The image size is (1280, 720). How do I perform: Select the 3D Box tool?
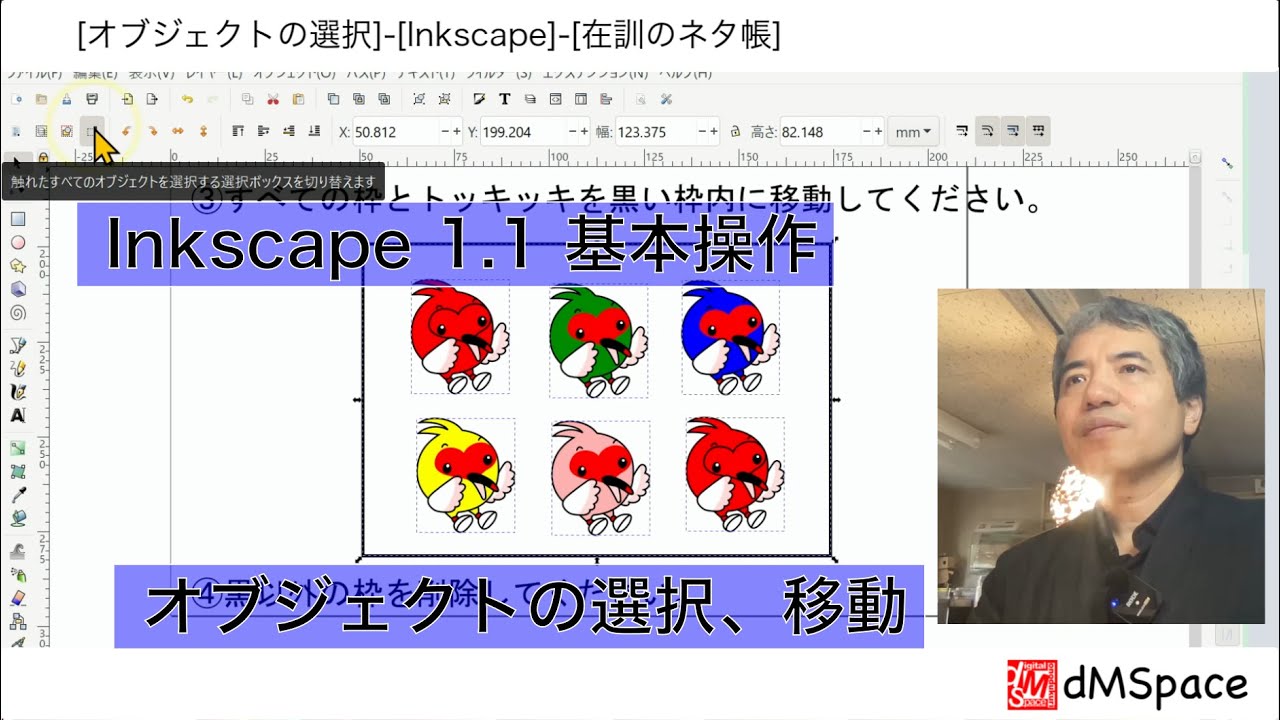point(17,289)
